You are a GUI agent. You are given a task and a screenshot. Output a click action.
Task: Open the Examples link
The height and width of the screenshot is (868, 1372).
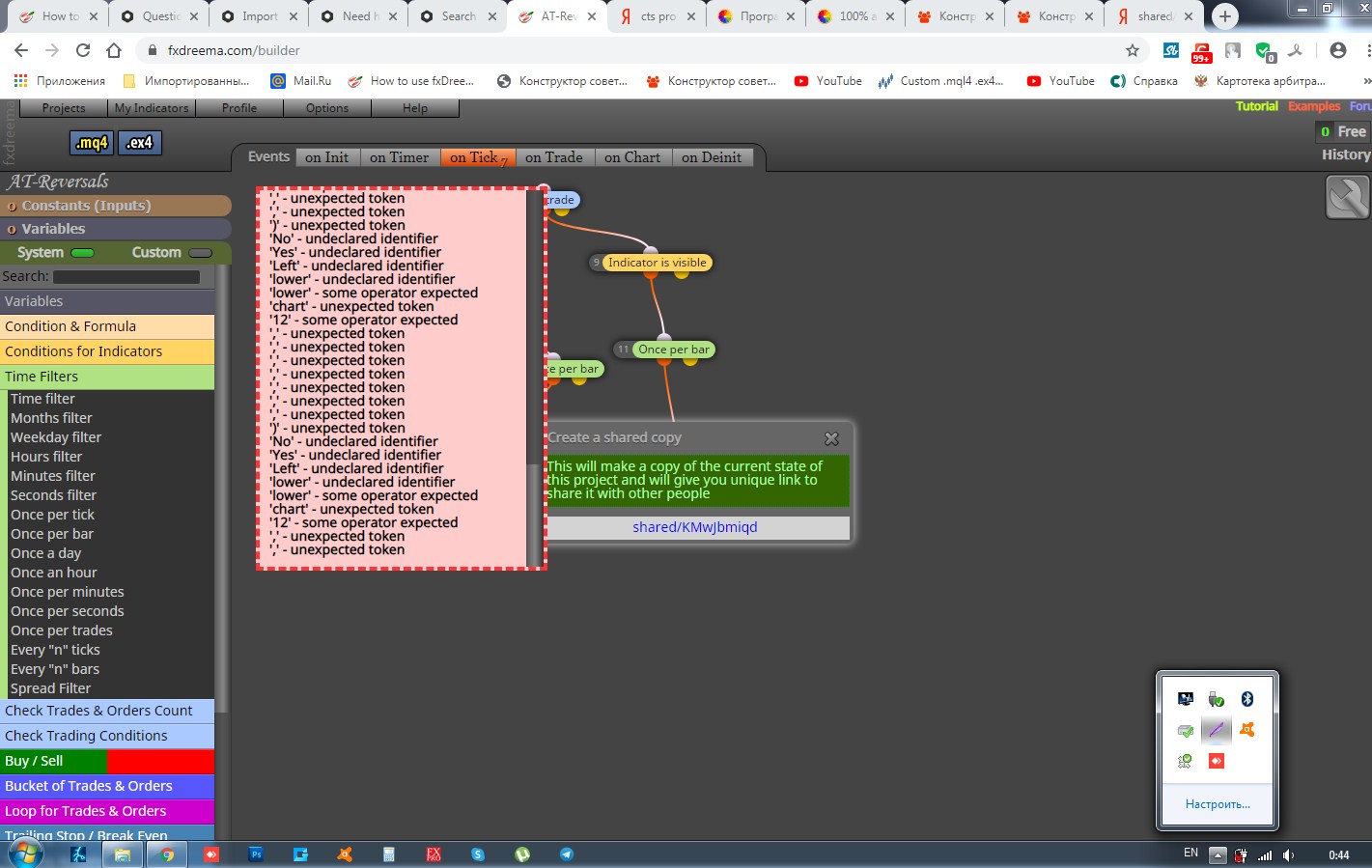coord(1314,106)
